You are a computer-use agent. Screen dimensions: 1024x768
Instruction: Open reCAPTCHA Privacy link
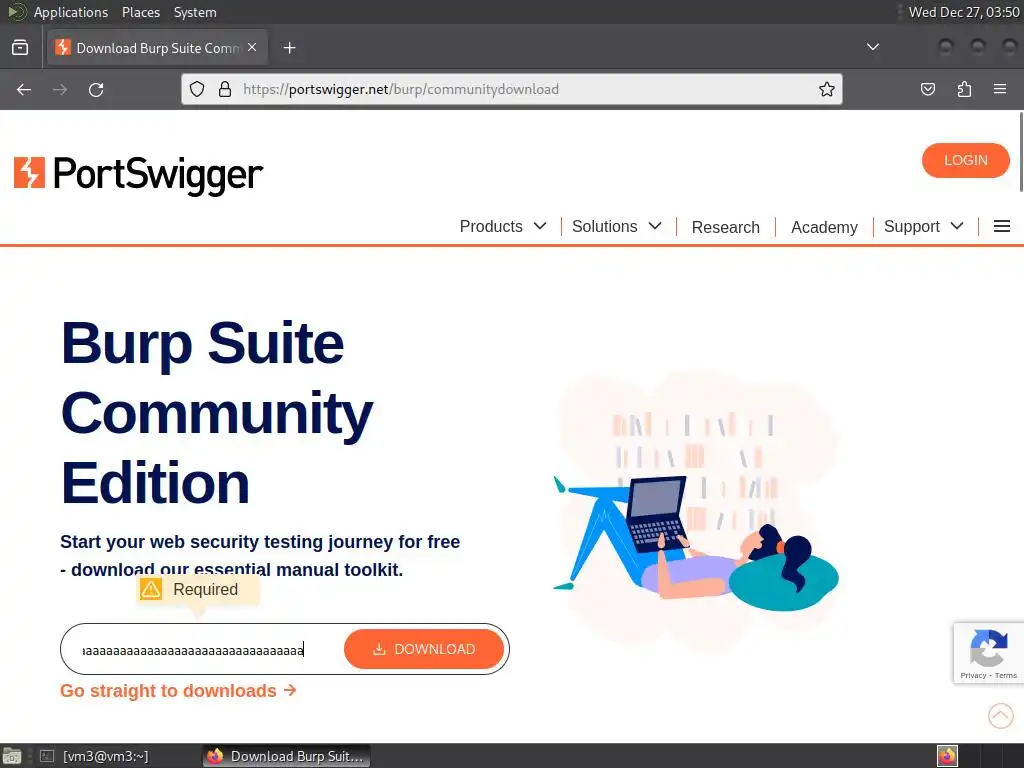coord(973,676)
